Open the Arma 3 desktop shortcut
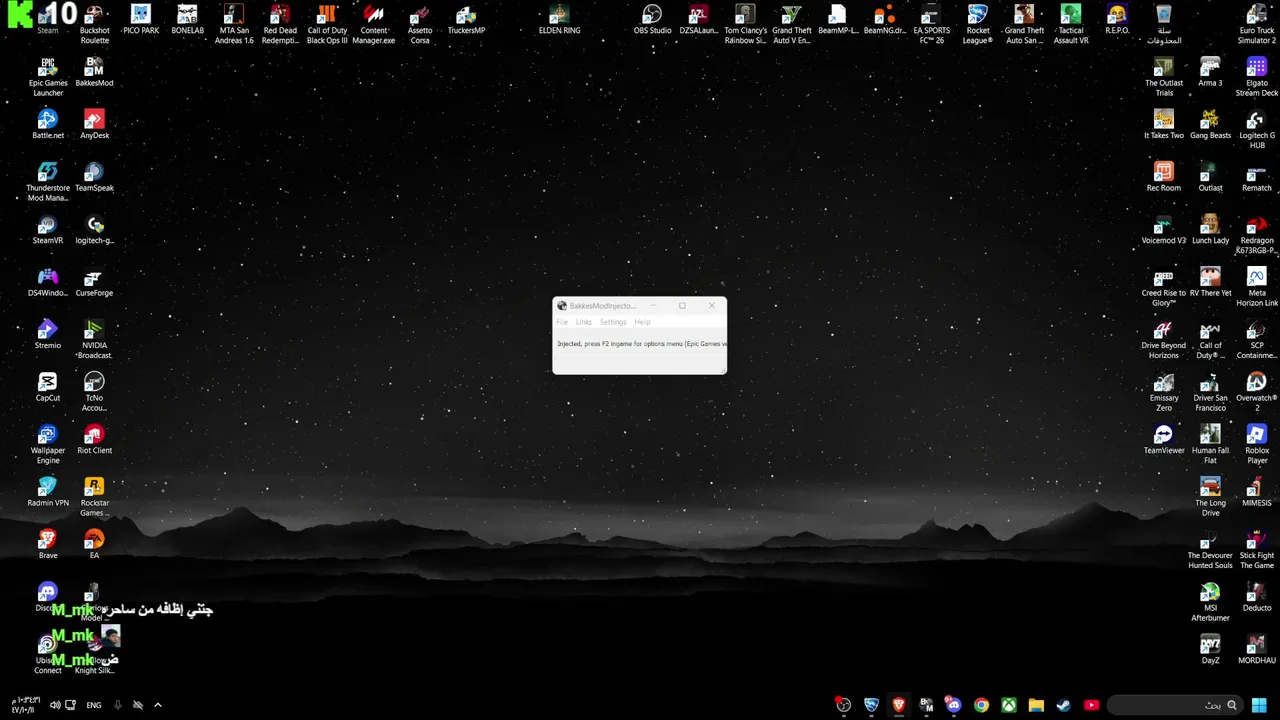This screenshot has height=720, width=1280. coord(1210,72)
